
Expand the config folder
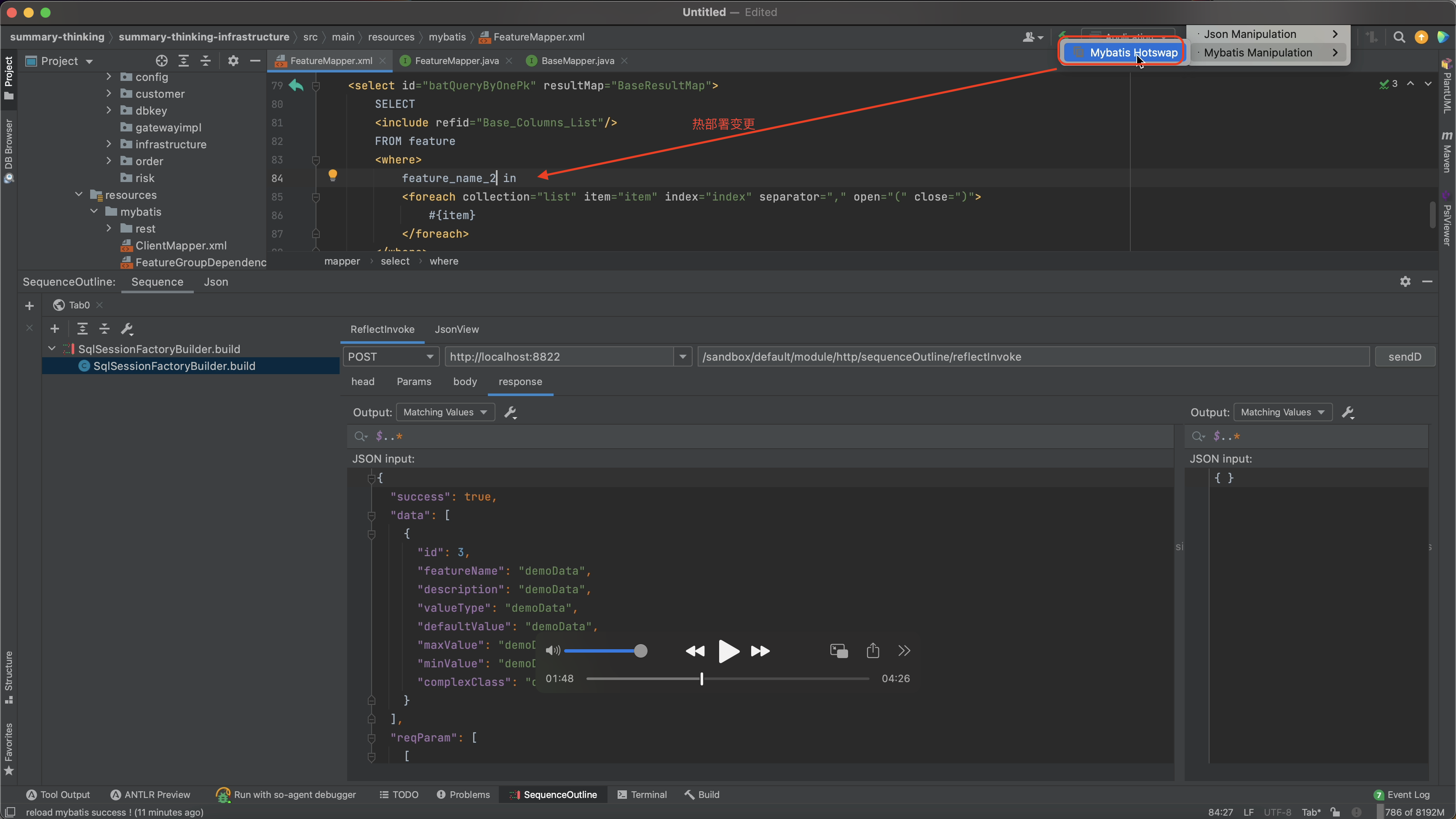pos(109,77)
